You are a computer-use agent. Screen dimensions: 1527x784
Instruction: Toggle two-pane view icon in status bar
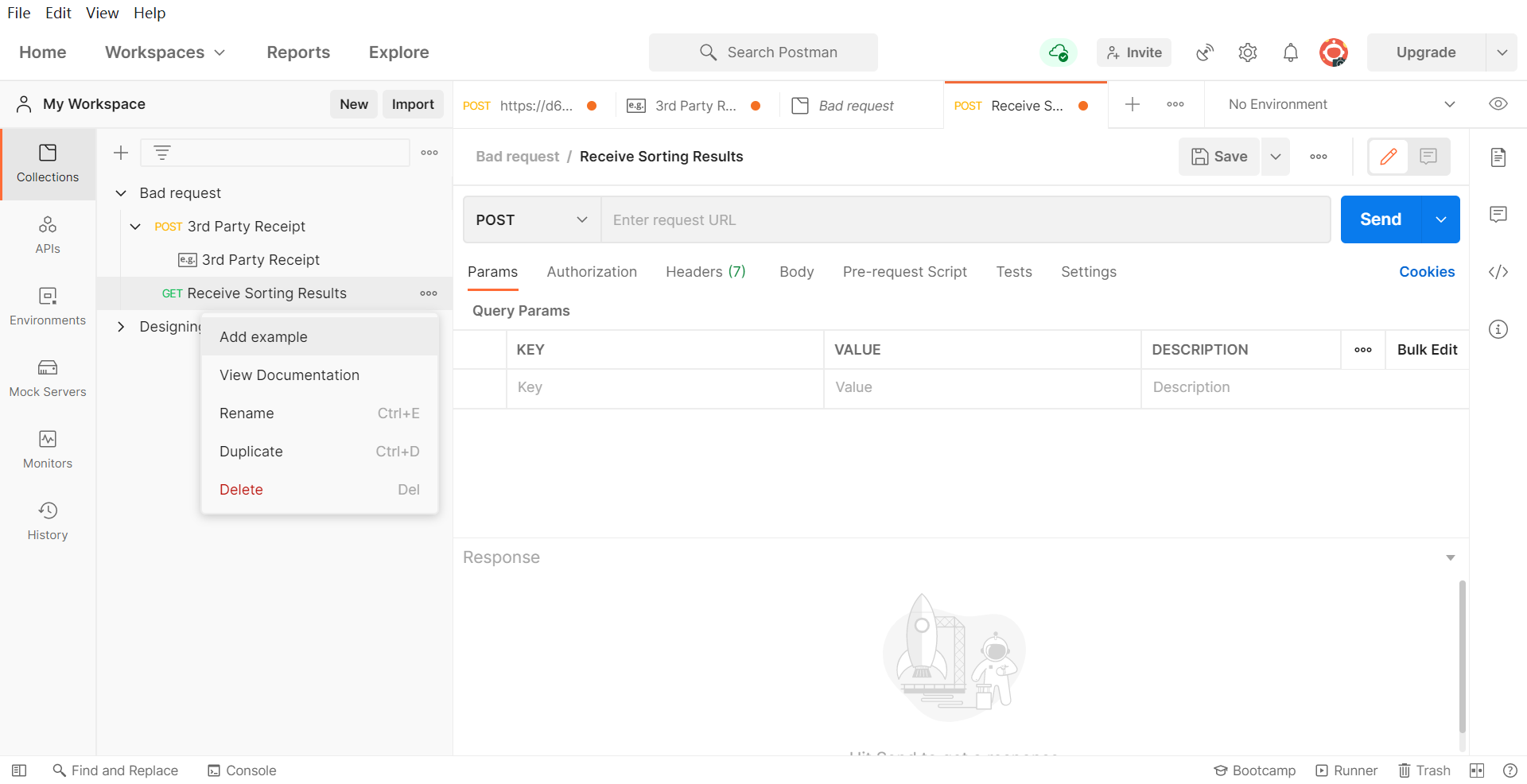pyautogui.click(x=1477, y=770)
